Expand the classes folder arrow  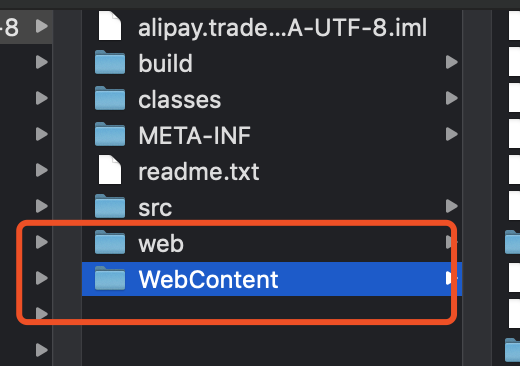point(451,98)
